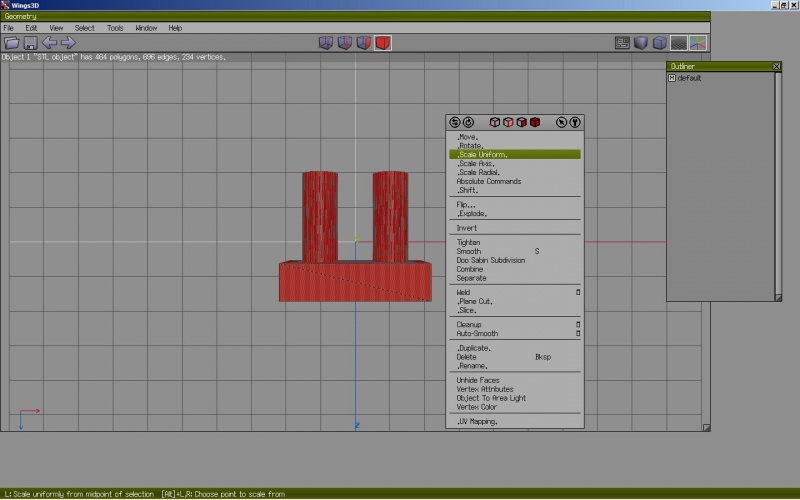Viewport: 800px width, 500px height.
Task: Click the Open file icon in toolbar
Action: click(12, 43)
